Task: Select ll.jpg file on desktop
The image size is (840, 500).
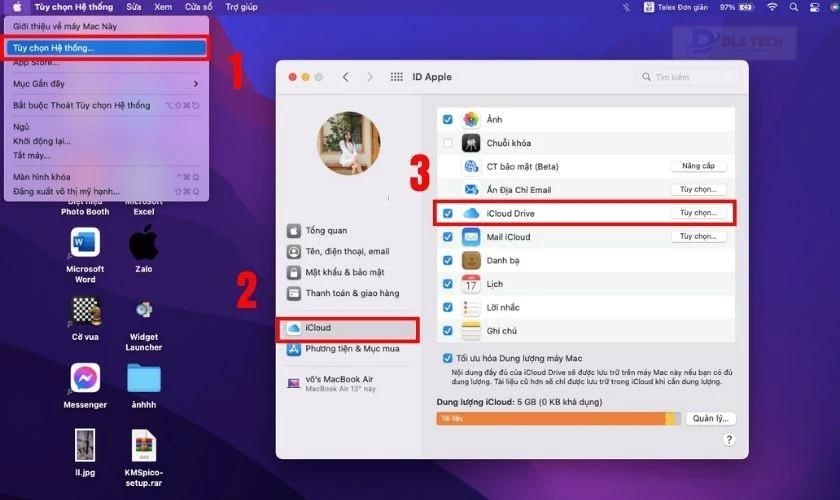Action: point(85,445)
